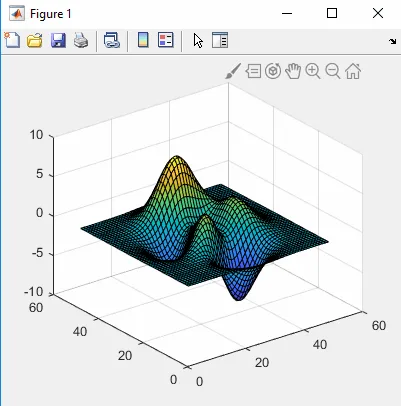Print the figure using the printer icon
Image resolution: width=401 pixels, height=406 pixels.
tap(81, 40)
